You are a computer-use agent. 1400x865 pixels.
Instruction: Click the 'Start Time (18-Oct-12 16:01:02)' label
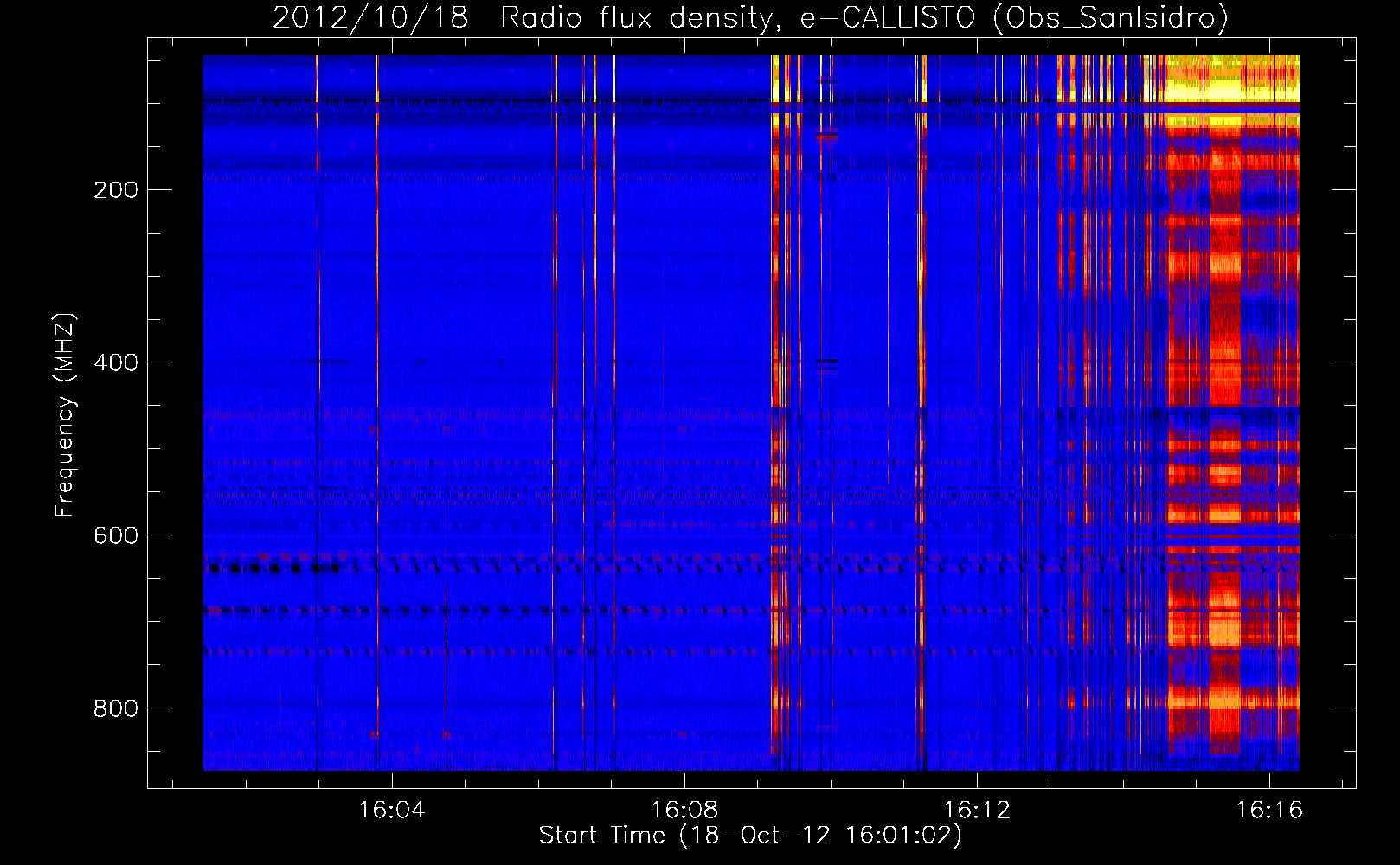750,836
